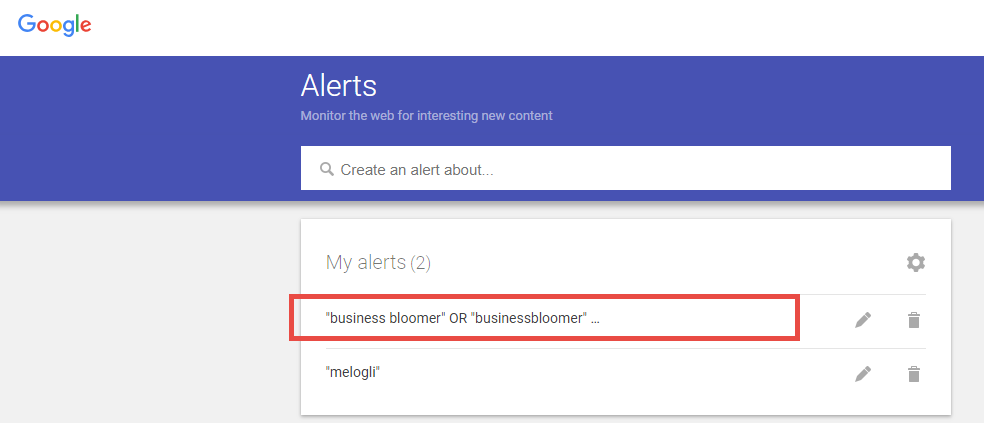This screenshot has height=423, width=984.
Task: Open alert settings via gear icon
Action: click(916, 262)
